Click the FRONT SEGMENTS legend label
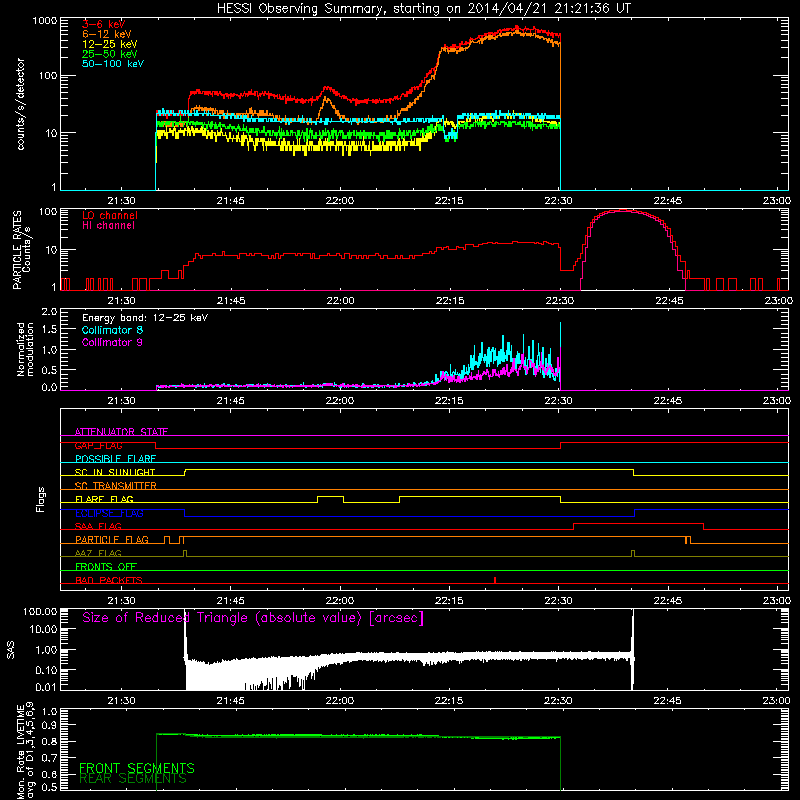Viewport: 800px width, 800px height. coord(137,768)
